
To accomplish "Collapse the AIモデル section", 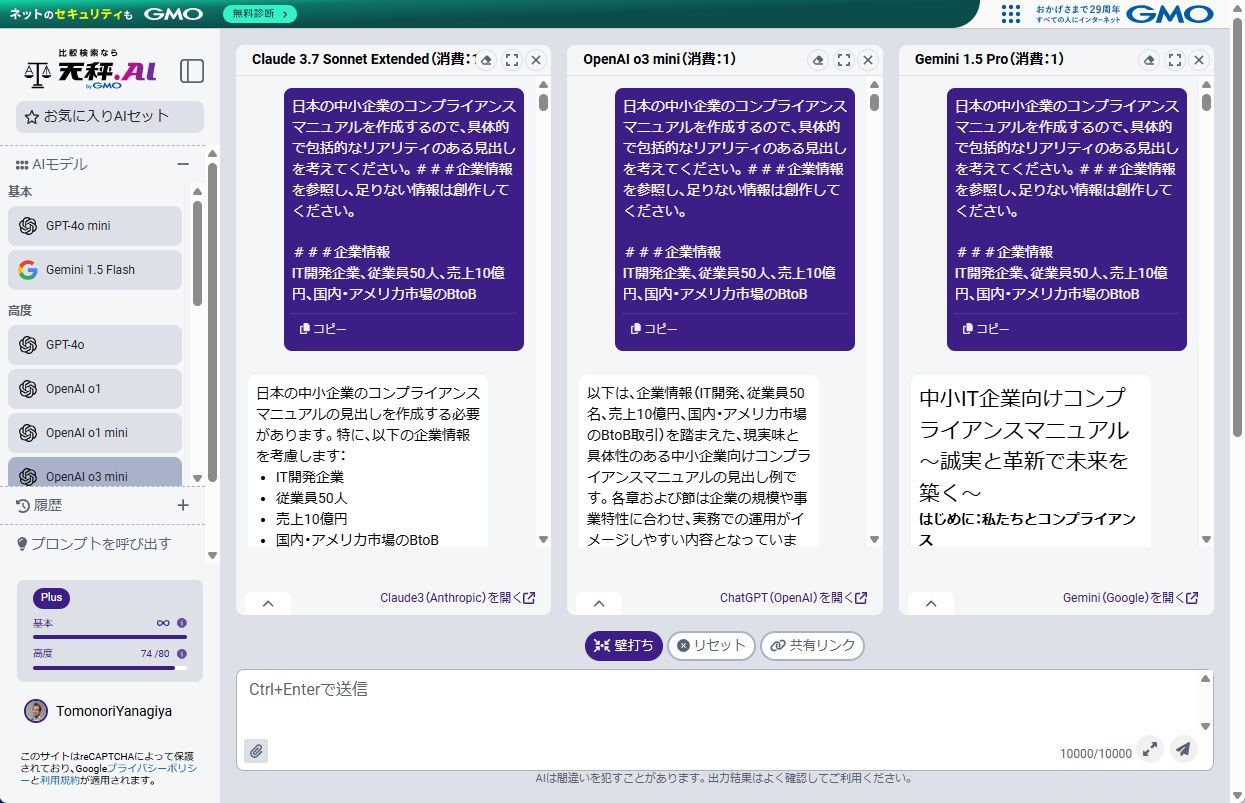I will pyautogui.click(x=183, y=165).
